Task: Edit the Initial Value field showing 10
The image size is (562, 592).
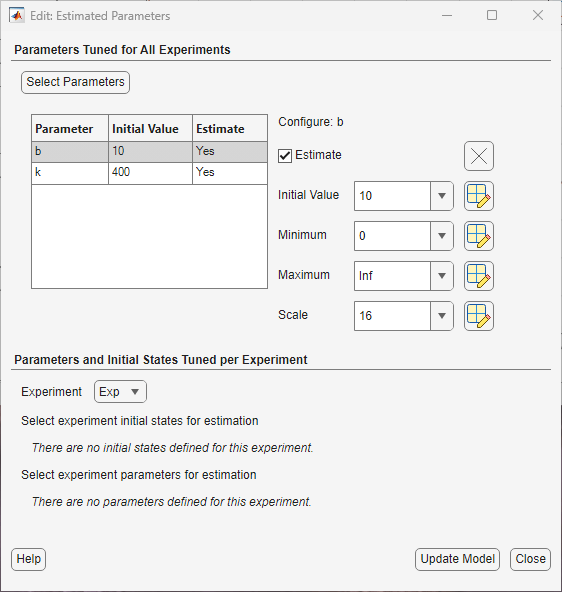Action: 392,196
